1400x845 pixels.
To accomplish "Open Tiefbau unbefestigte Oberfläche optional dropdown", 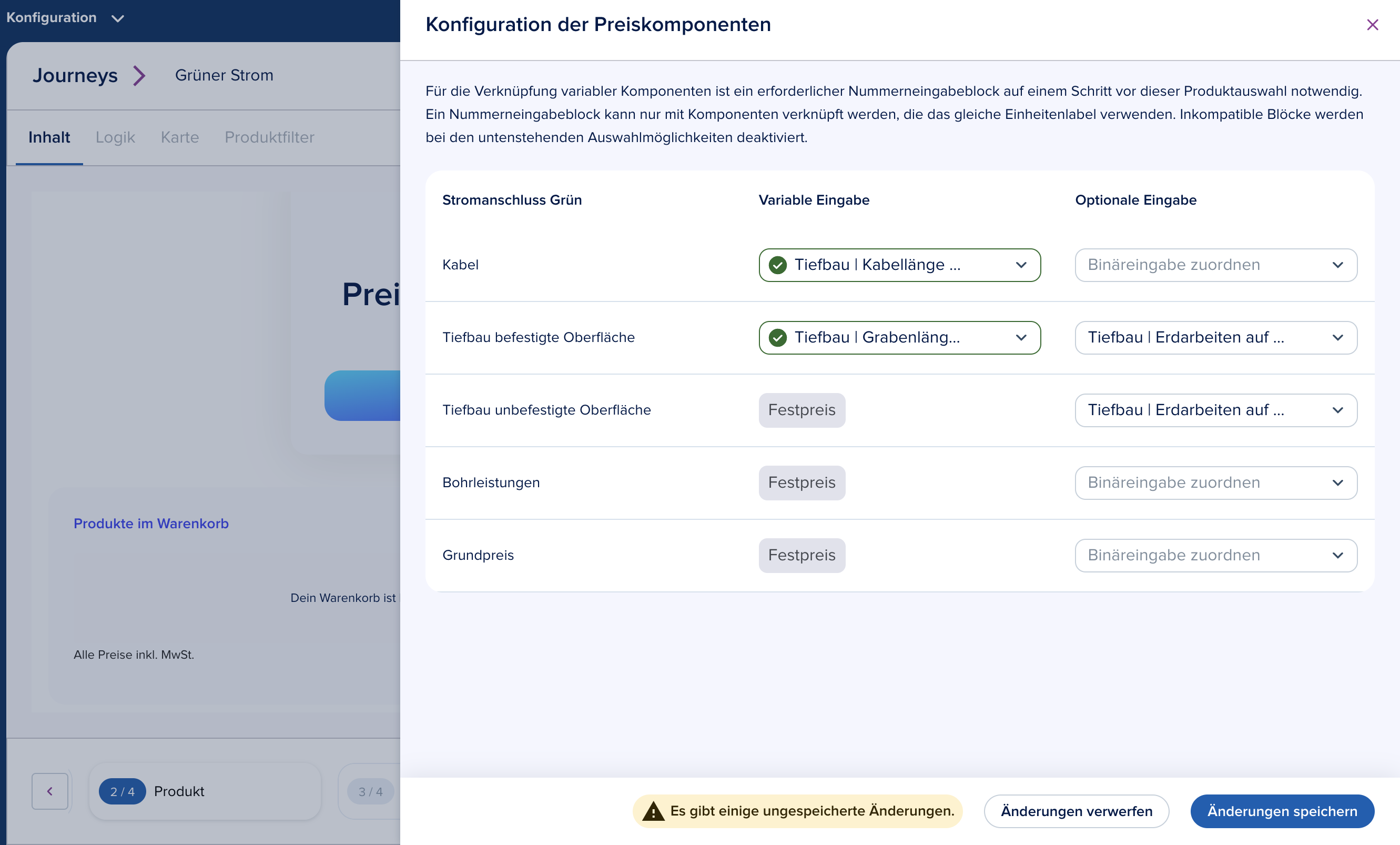I will pyautogui.click(x=1216, y=410).
